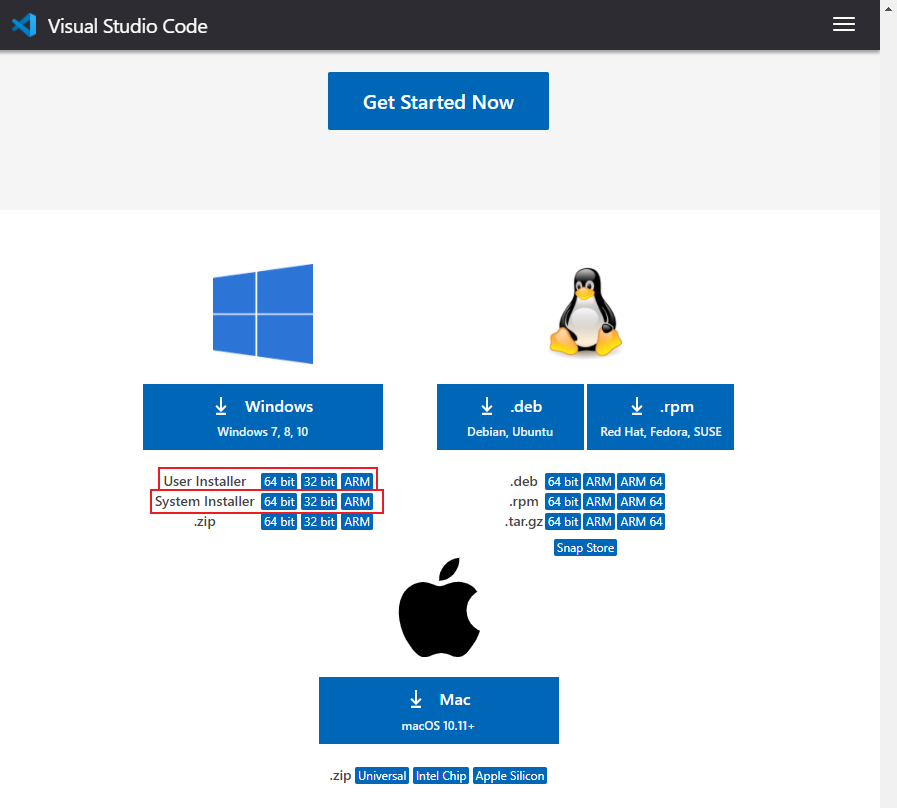Click the Visual Studio Code title text

coord(128,26)
